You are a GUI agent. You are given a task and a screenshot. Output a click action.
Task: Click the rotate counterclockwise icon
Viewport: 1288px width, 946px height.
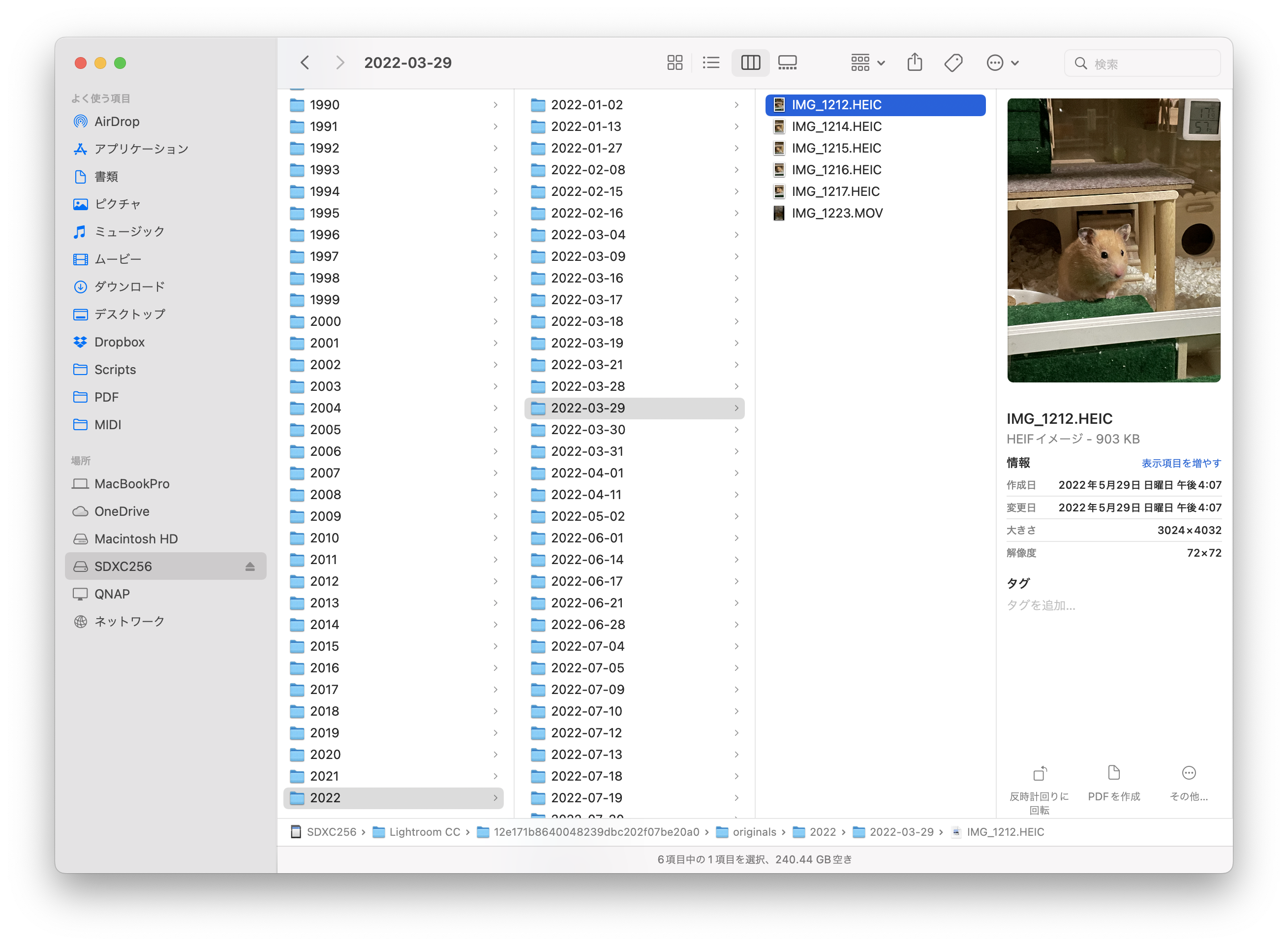1039,774
